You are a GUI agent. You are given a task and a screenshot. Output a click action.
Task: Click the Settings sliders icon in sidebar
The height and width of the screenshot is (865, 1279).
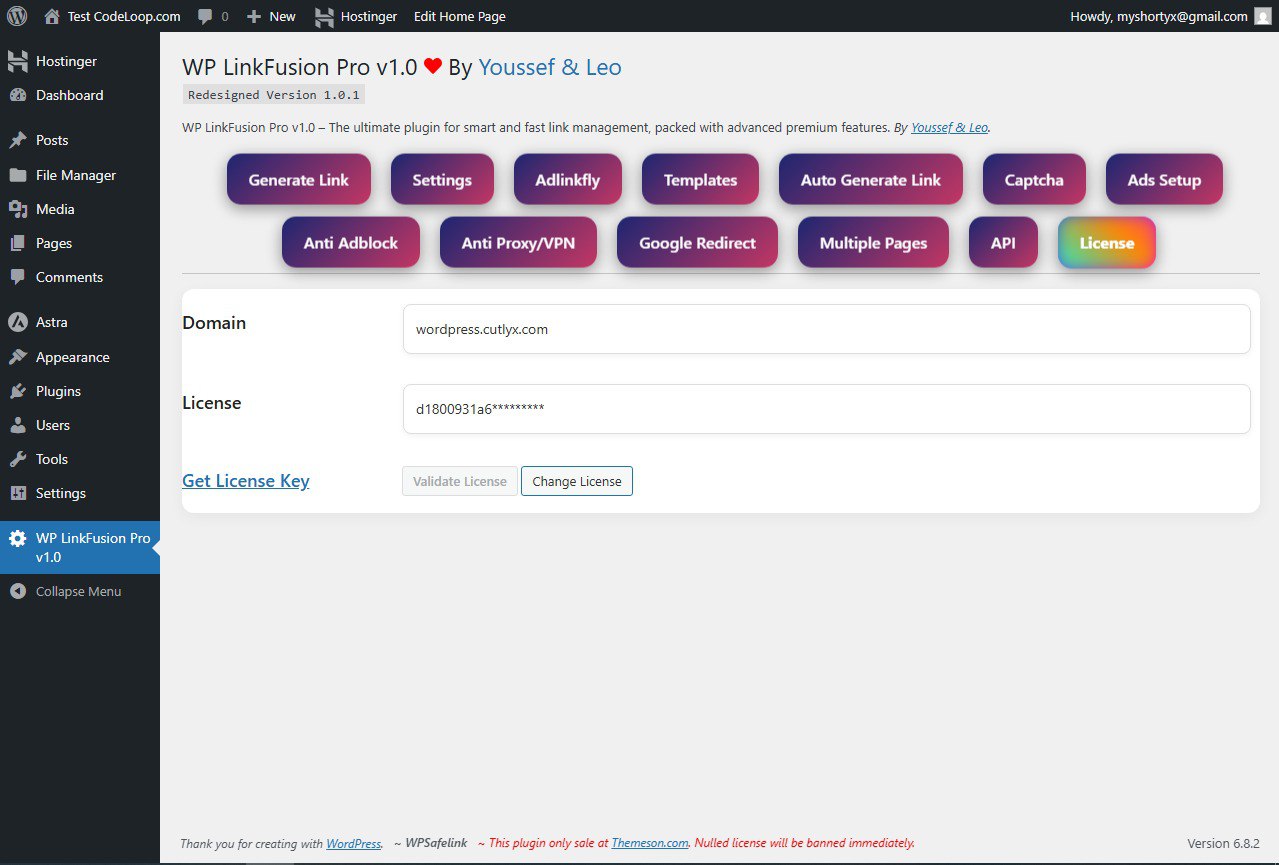pos(17,493)
